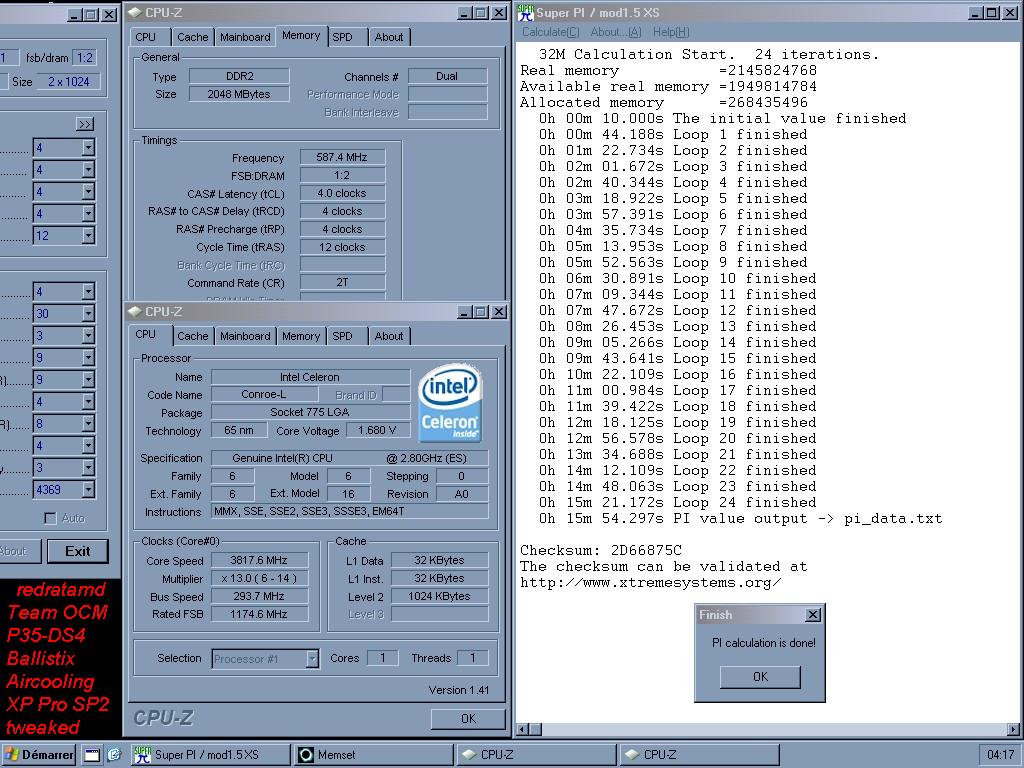Open the SPD tab in the CPU-Z memory timings window
Screen dimensions: 1024x768
[x=342, y=37]
